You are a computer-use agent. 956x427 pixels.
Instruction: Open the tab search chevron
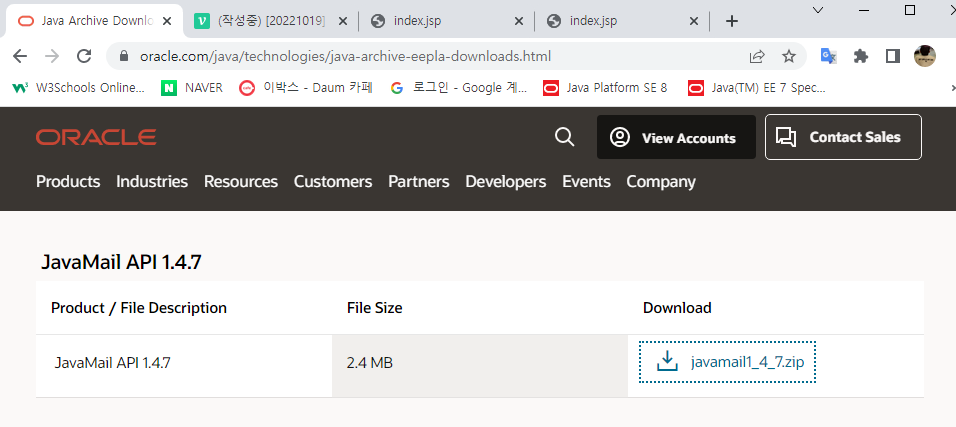tap(818, 10)
